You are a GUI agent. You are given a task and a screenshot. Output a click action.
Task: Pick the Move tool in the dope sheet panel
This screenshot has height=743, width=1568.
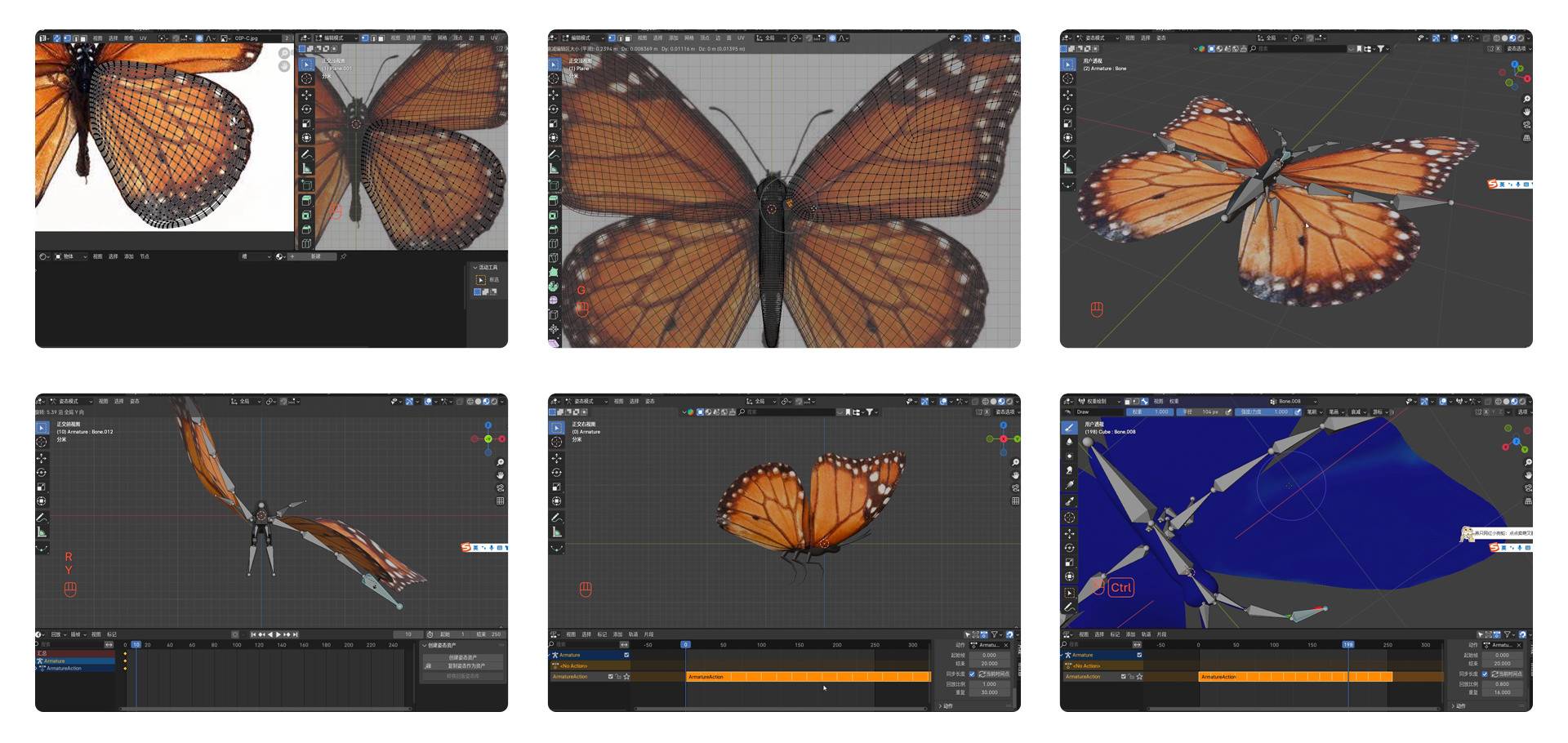click(x=42, y=458)
